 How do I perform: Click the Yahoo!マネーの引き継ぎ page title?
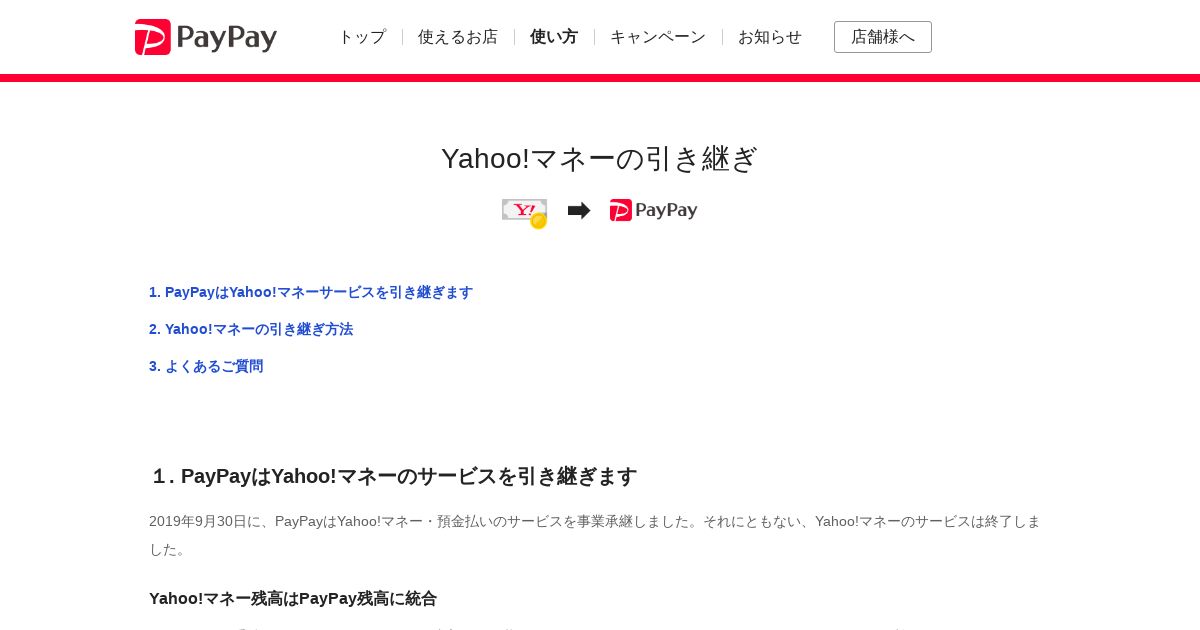pyautogui.click(x=600, y=158)
